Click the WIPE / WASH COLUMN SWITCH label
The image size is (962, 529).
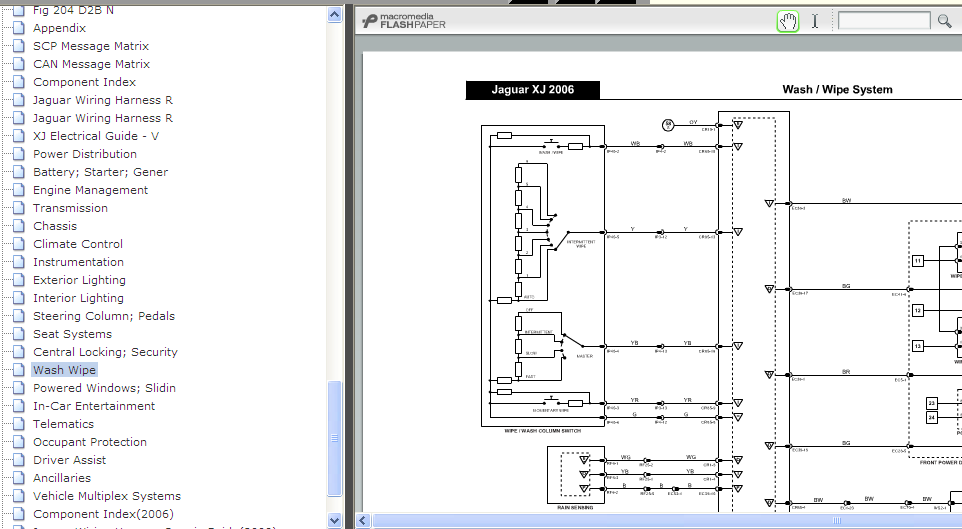click(x=542, y=431)
